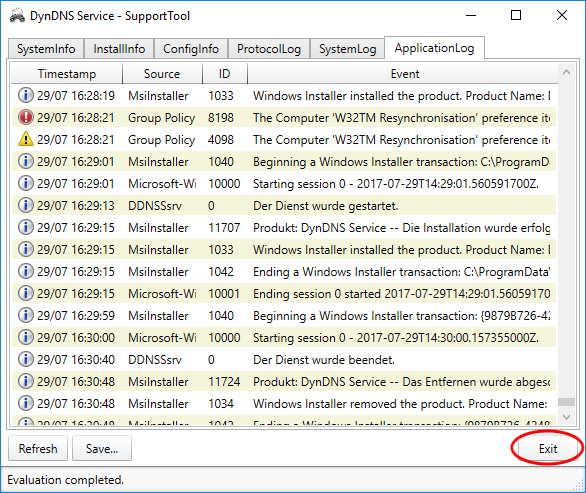This screenshot has width=586, height=493.
Task: Click info icon of 'Der Dienst wurde beendet' row
Action: pos(26,359)
